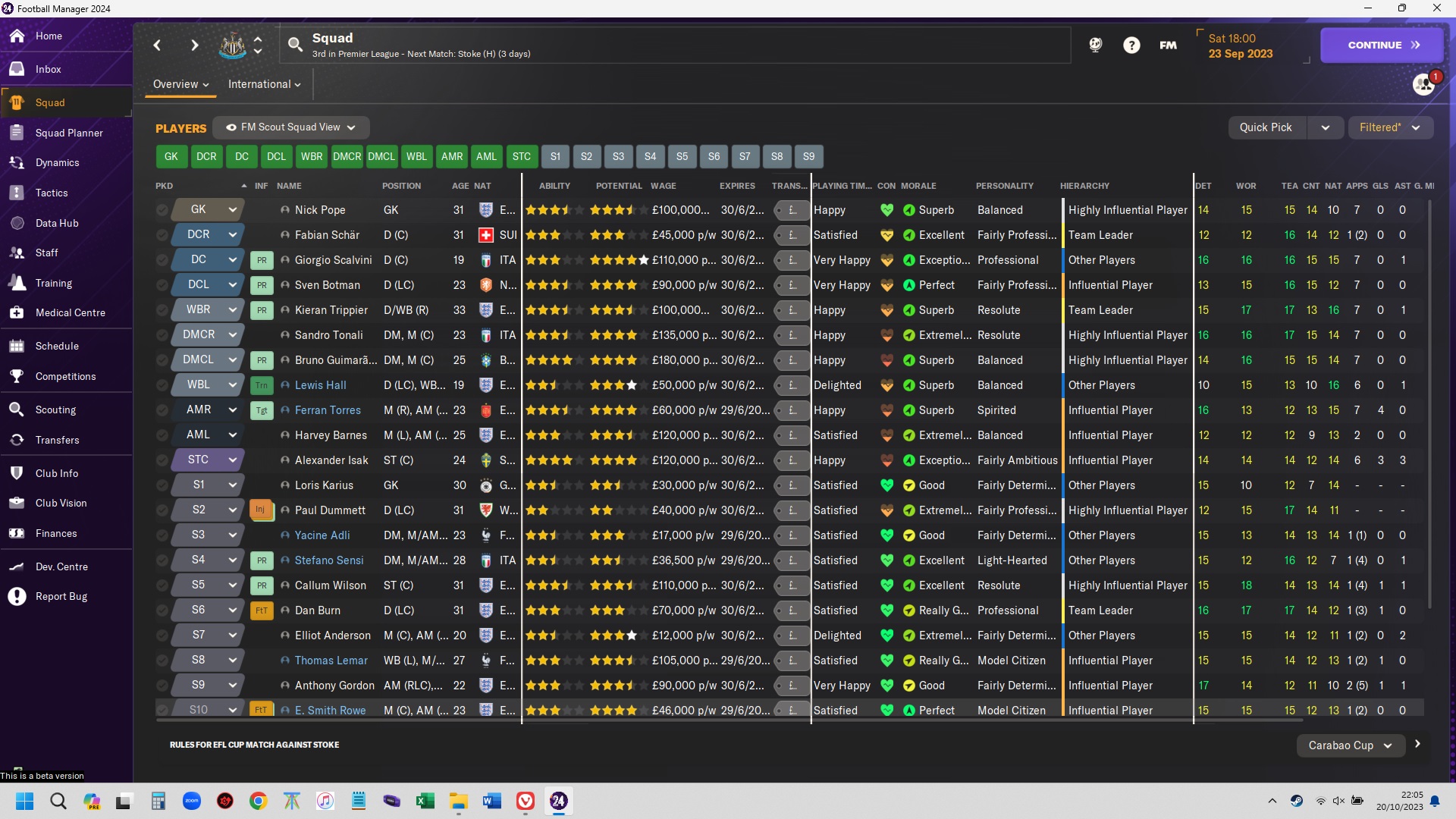This screenshot has height=819, width=1456.
Task: Click the Newcastle club badge
Action: click(232, 45)
